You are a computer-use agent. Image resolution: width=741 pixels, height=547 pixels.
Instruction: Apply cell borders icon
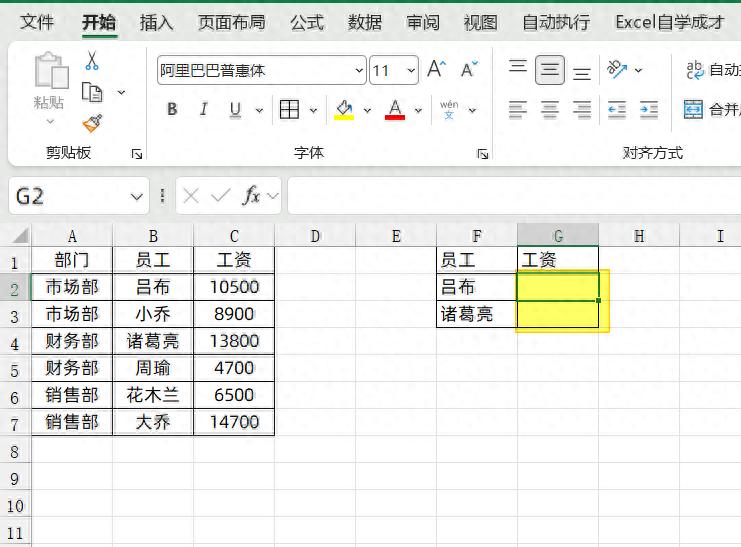click(289, 110)
